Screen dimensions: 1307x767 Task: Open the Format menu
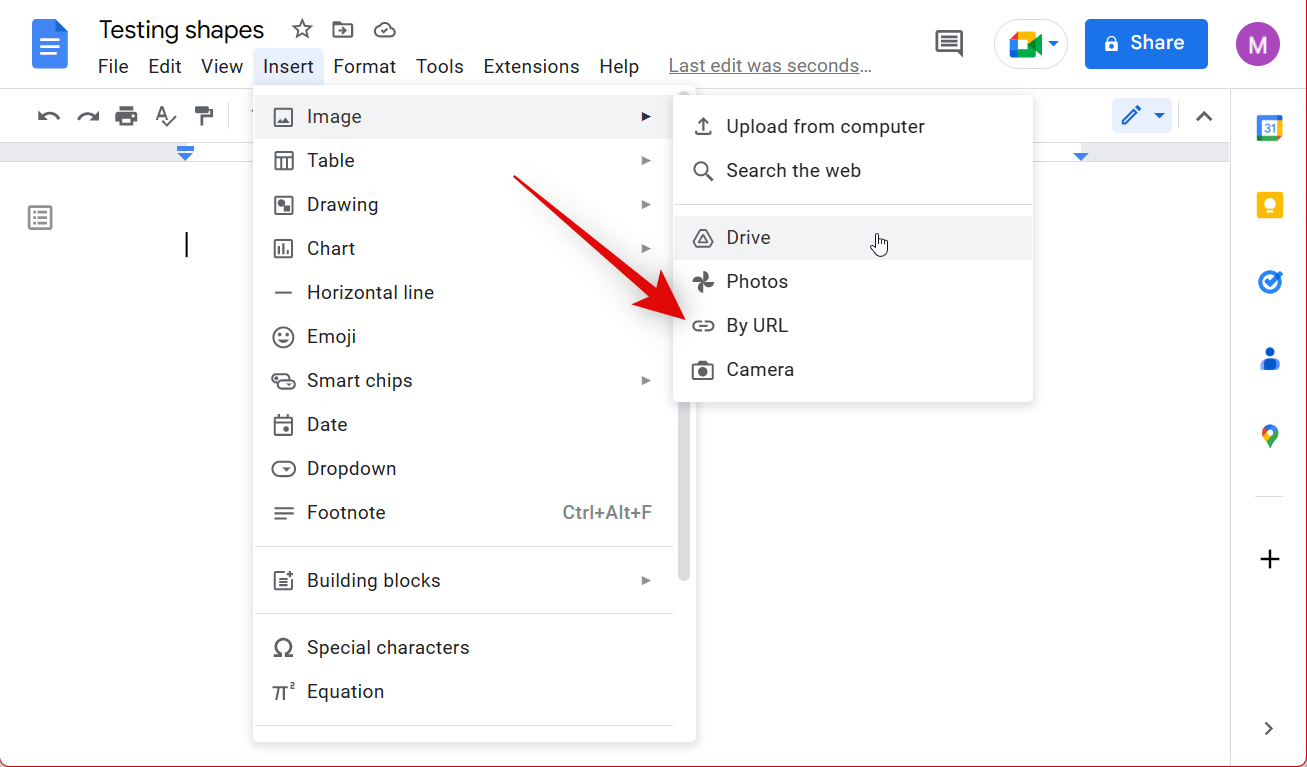(x=364, y=67)
